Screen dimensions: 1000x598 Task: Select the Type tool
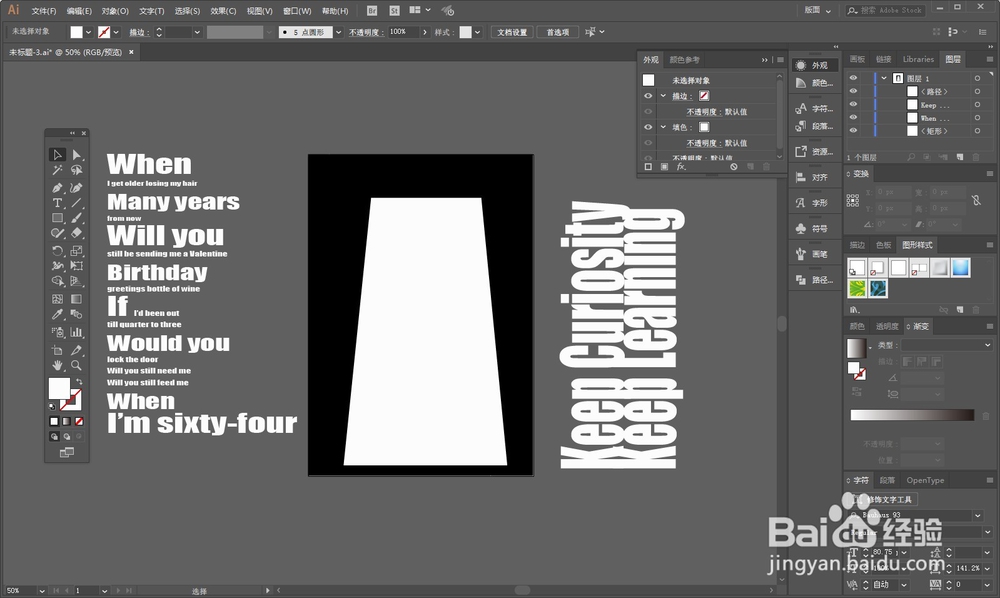pyautogui.click(x=57, y=203)
